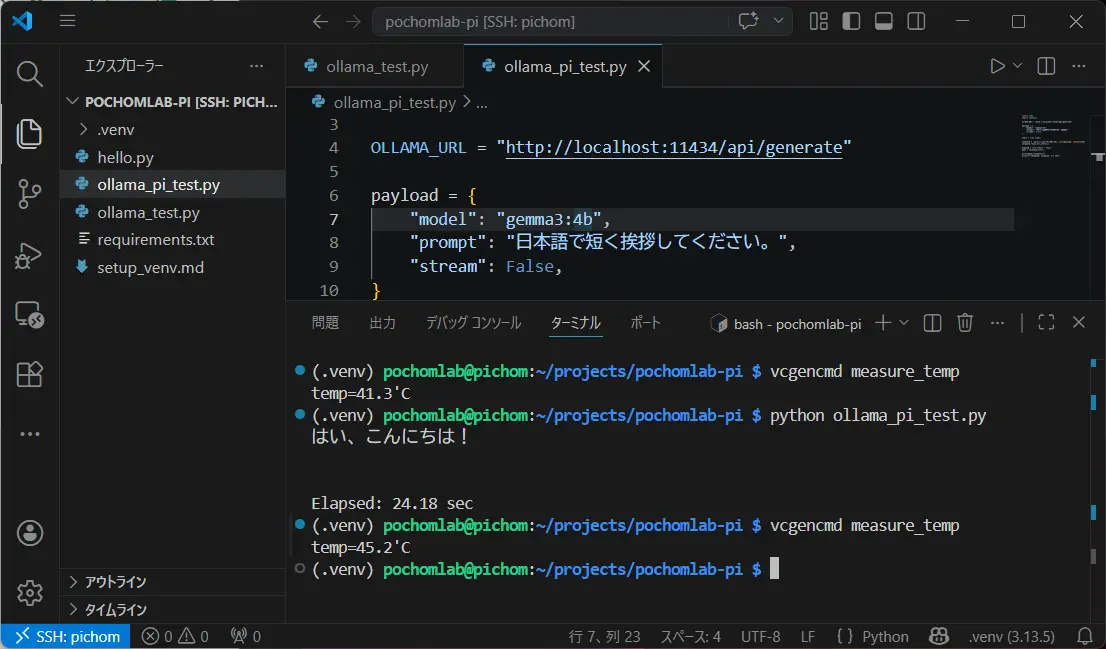Create a new terminal with plus
The height and width of the screenshot is (649, 1106).
(x=882, y=323)
